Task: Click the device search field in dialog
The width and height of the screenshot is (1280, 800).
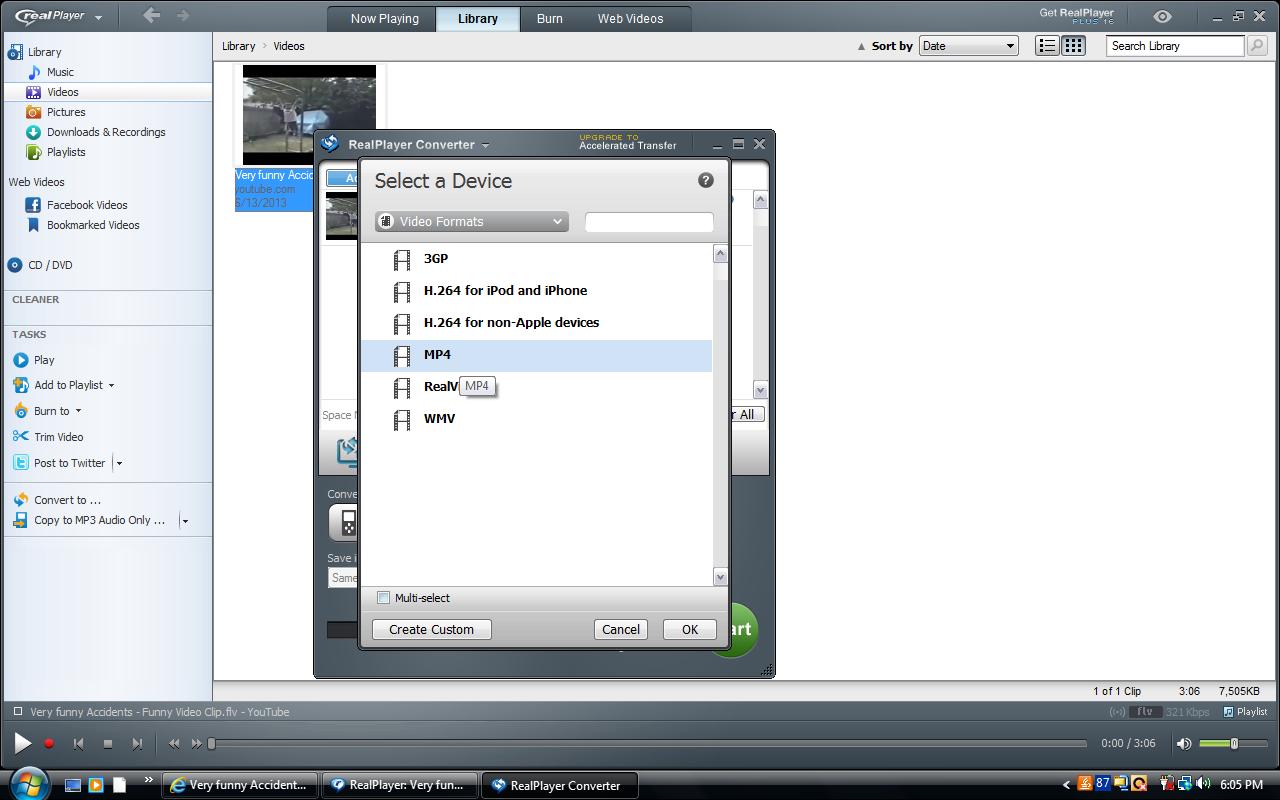Action: pyautogui.click(x=649, y=222)
